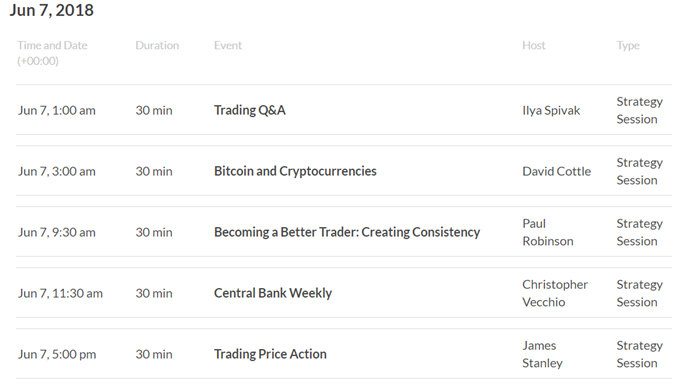Click the Duration column header
This screenshot has height=386, width=680.
[157, 46]
